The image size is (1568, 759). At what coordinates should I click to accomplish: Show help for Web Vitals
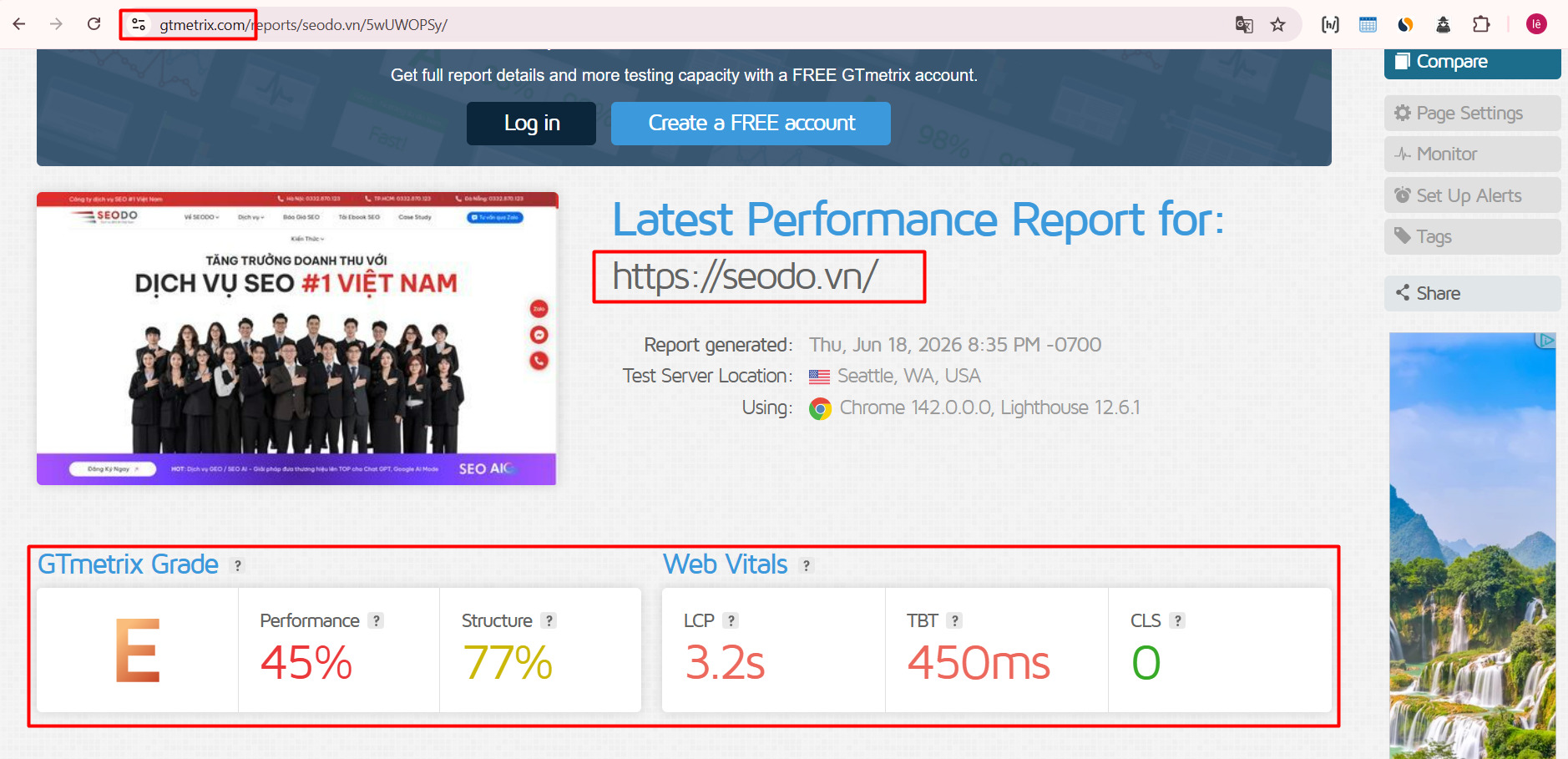(806, 565)
